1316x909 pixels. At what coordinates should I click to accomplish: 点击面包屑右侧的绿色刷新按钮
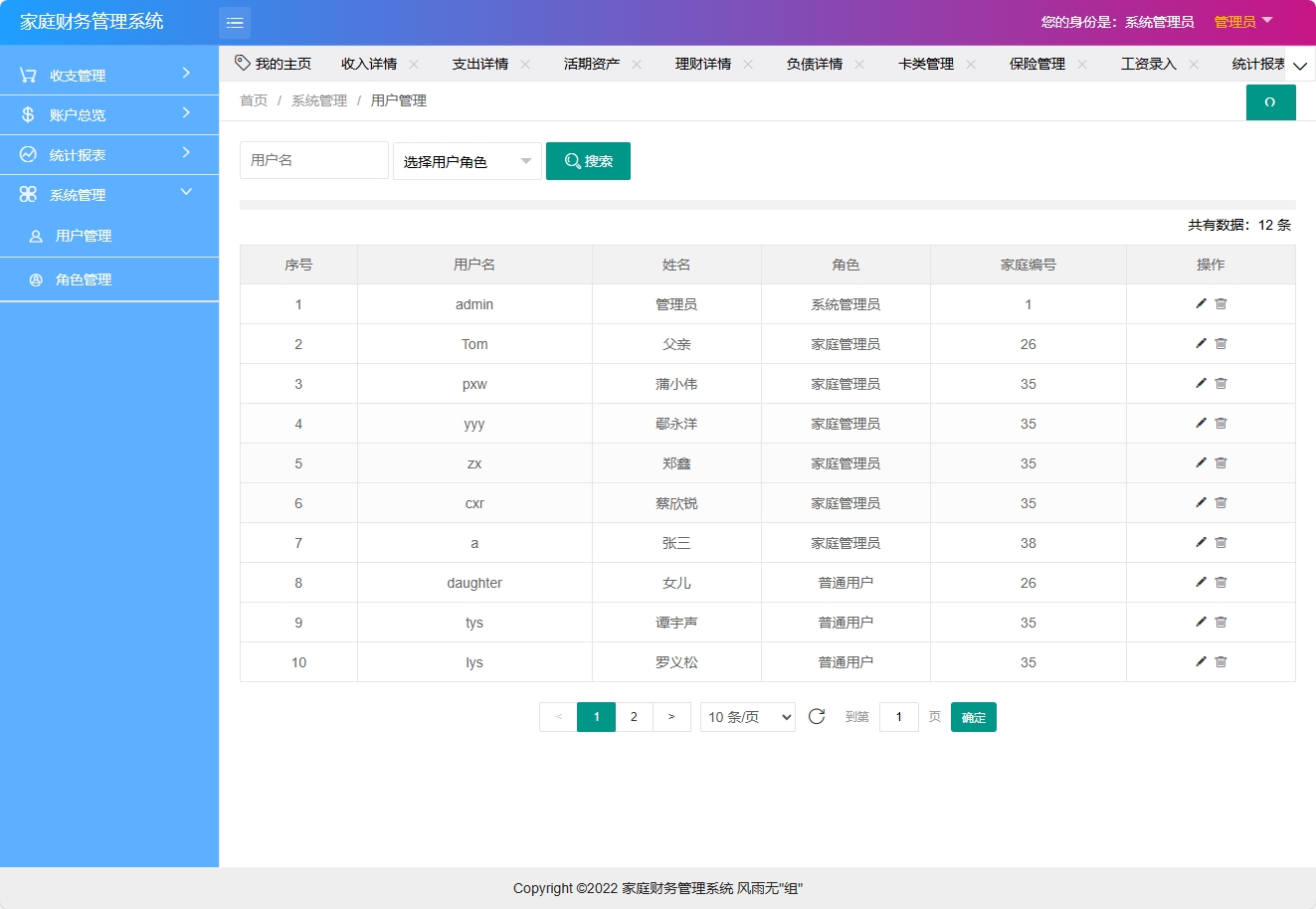pyautogui.click(x=1270, y=101)
